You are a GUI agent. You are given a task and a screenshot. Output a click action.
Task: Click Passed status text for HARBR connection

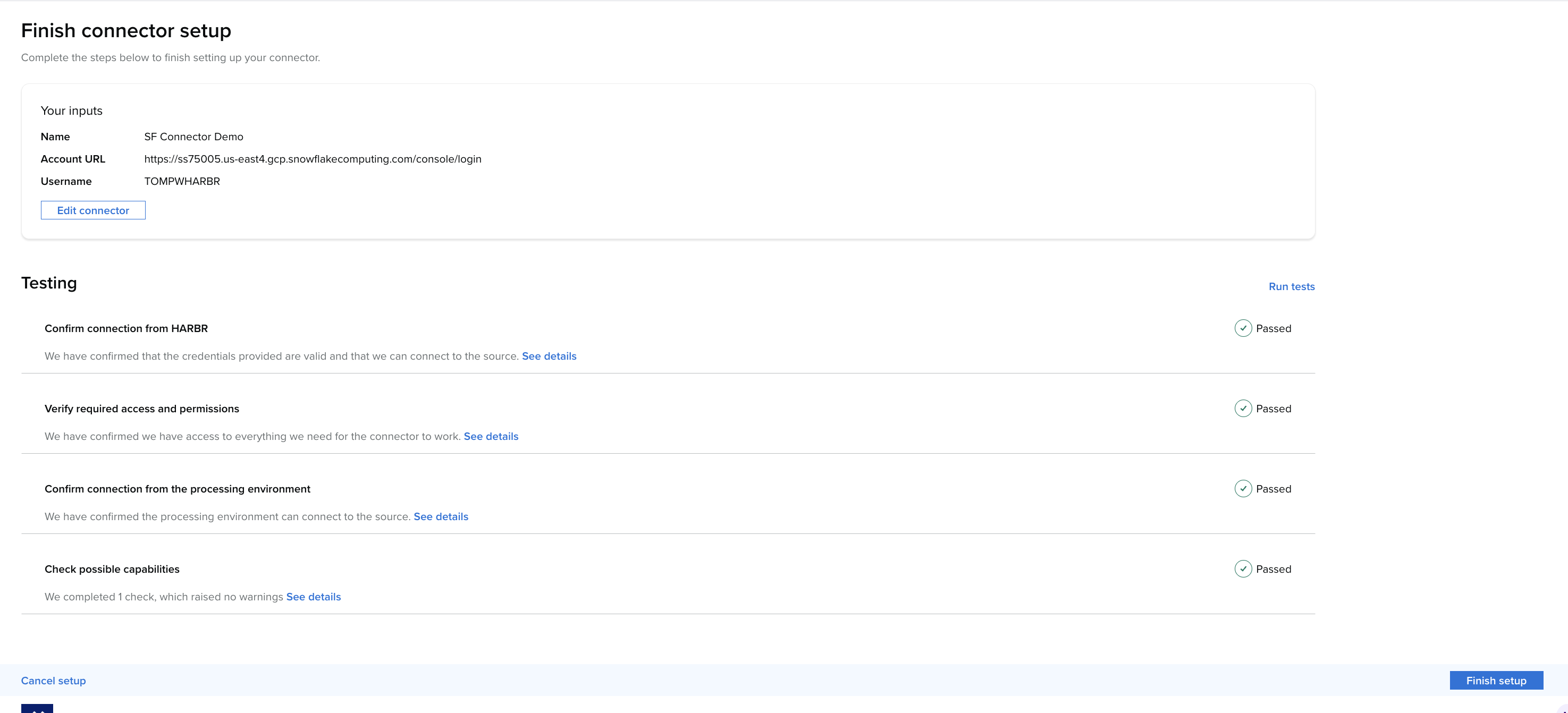tap(1274, 328)
